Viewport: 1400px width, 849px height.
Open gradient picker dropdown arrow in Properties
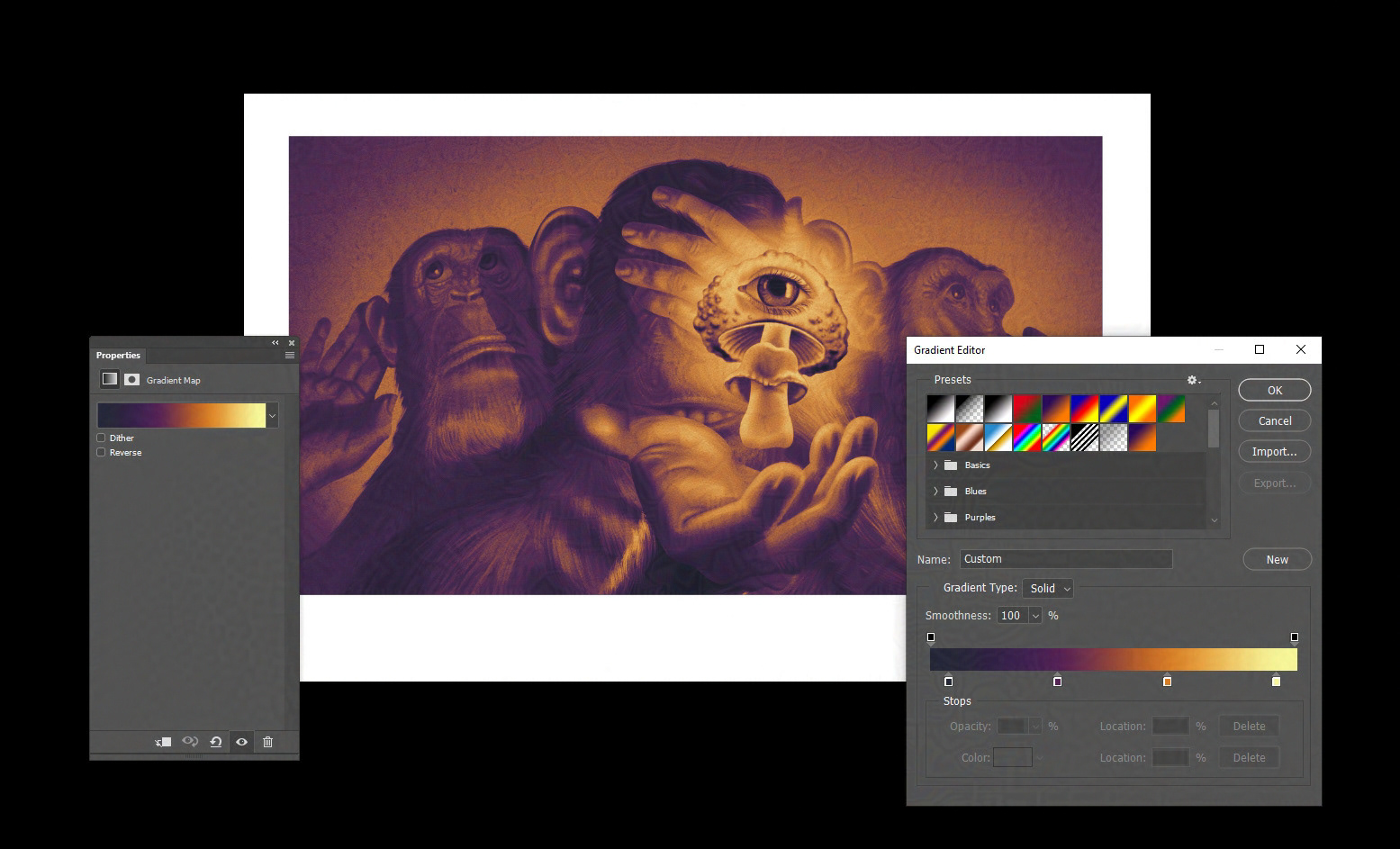272,415
